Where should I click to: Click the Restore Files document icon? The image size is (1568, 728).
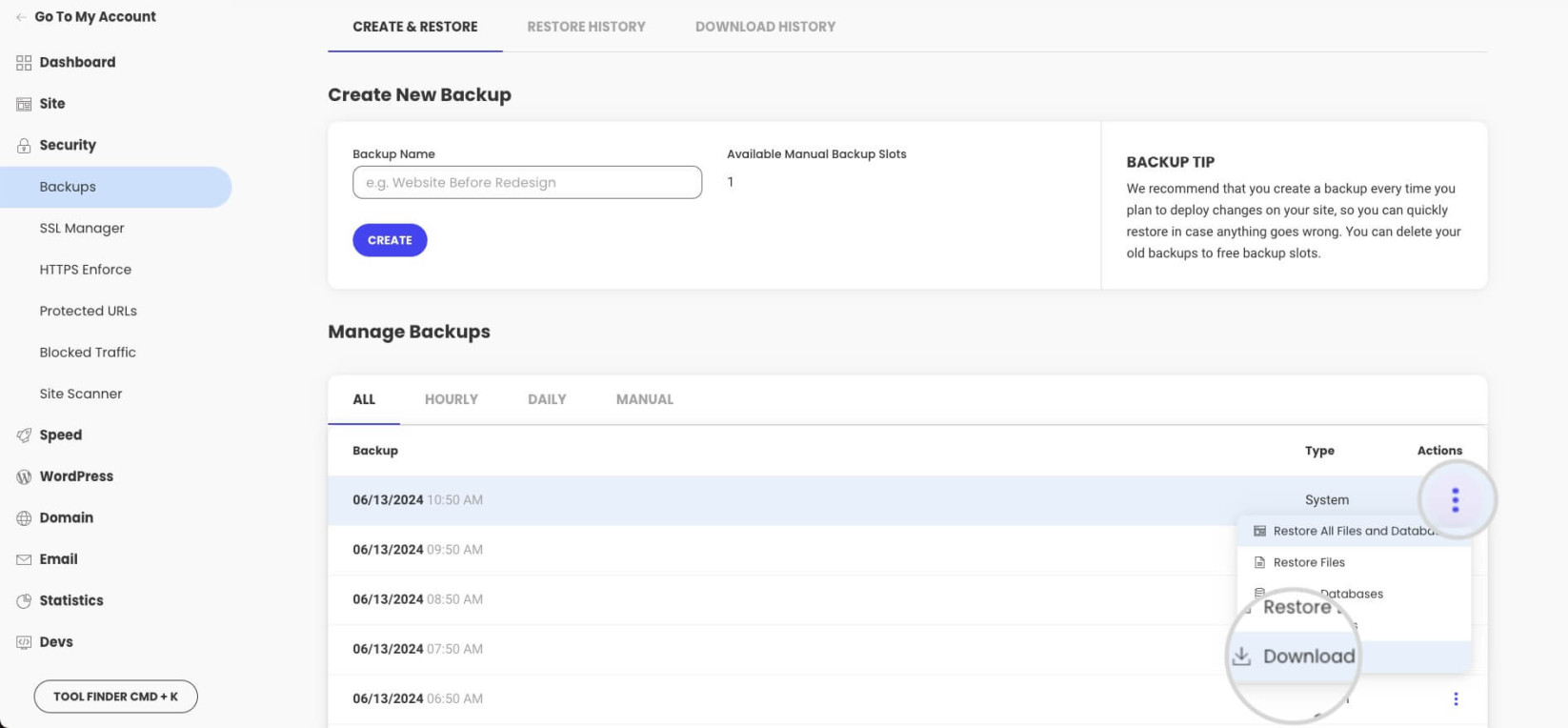click(x=1259, y=562)
